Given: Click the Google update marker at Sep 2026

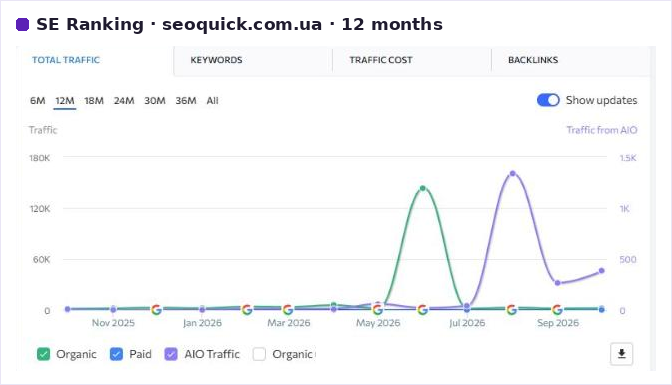Looking at the screenshot, I should pyautogui.click(x=557, y=309).
